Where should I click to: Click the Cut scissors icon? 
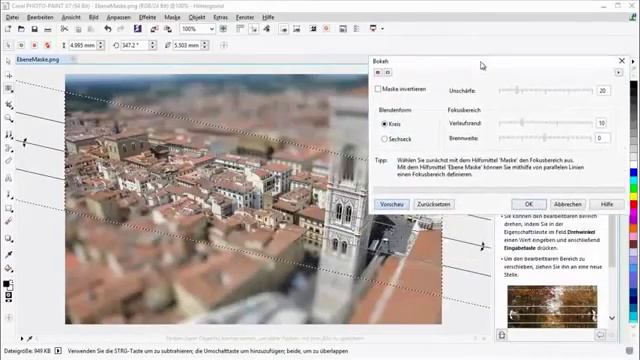64,29
